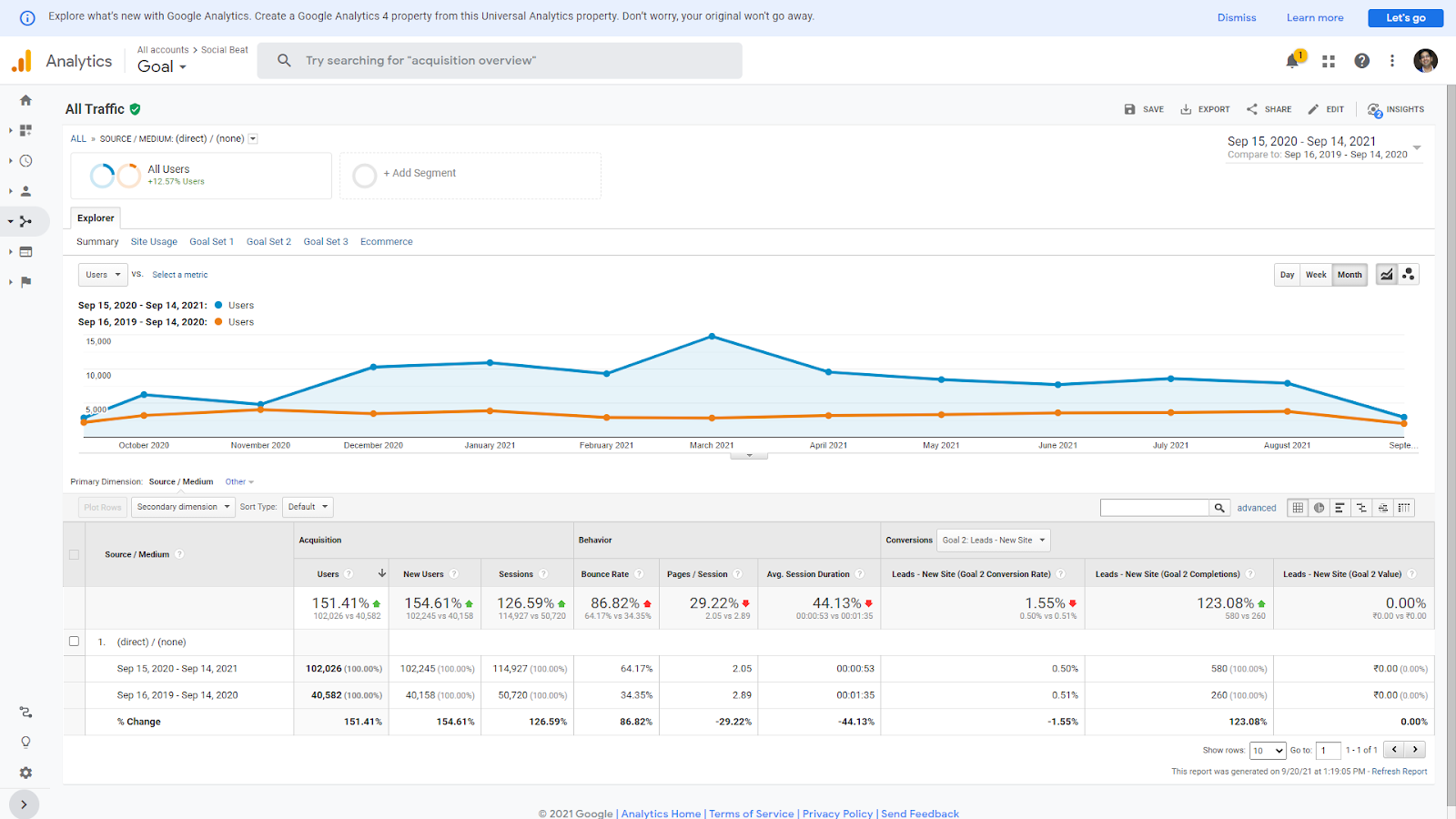The height and width of the screenshot is (819, 1456).
Task: Open the Customization sidebar icon
Action: [x=25, y=130]
